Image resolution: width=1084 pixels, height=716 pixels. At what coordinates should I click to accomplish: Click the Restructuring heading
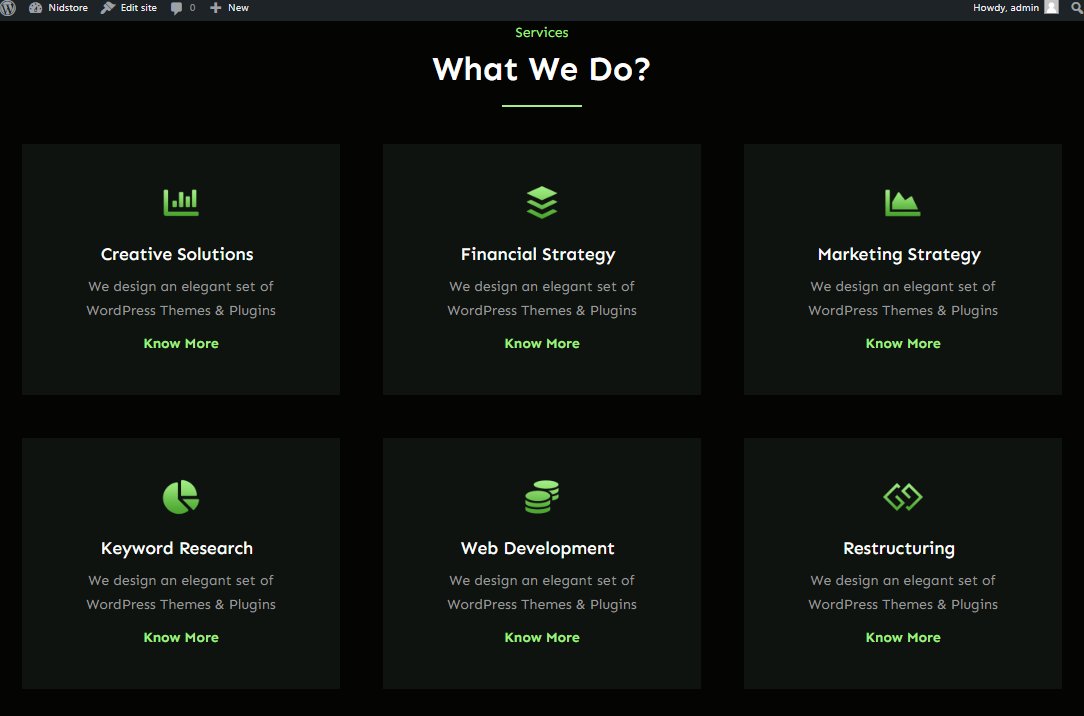click(x=899, y=549)
